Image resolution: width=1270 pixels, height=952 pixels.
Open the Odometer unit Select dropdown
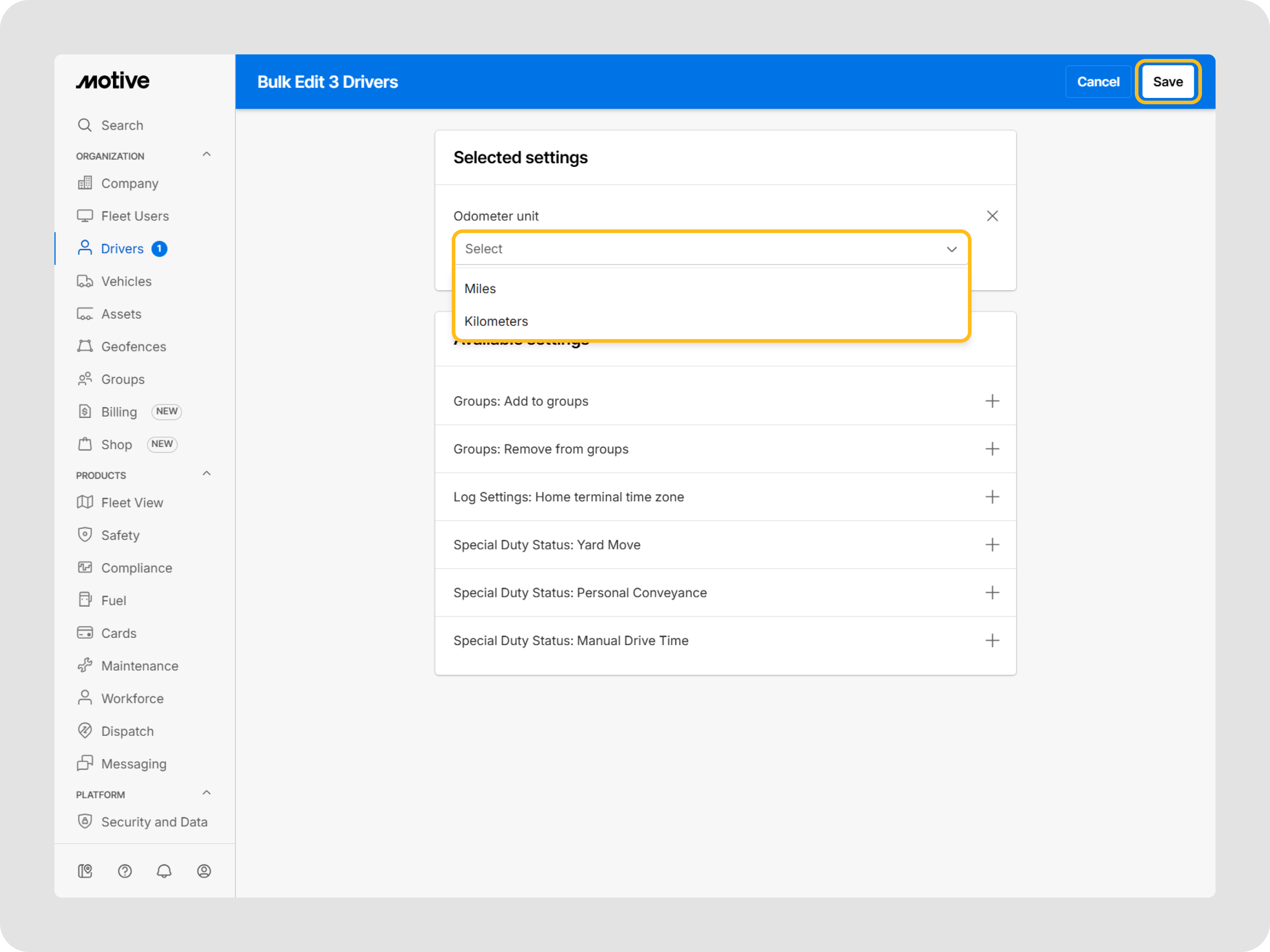[x=711, y=249]
